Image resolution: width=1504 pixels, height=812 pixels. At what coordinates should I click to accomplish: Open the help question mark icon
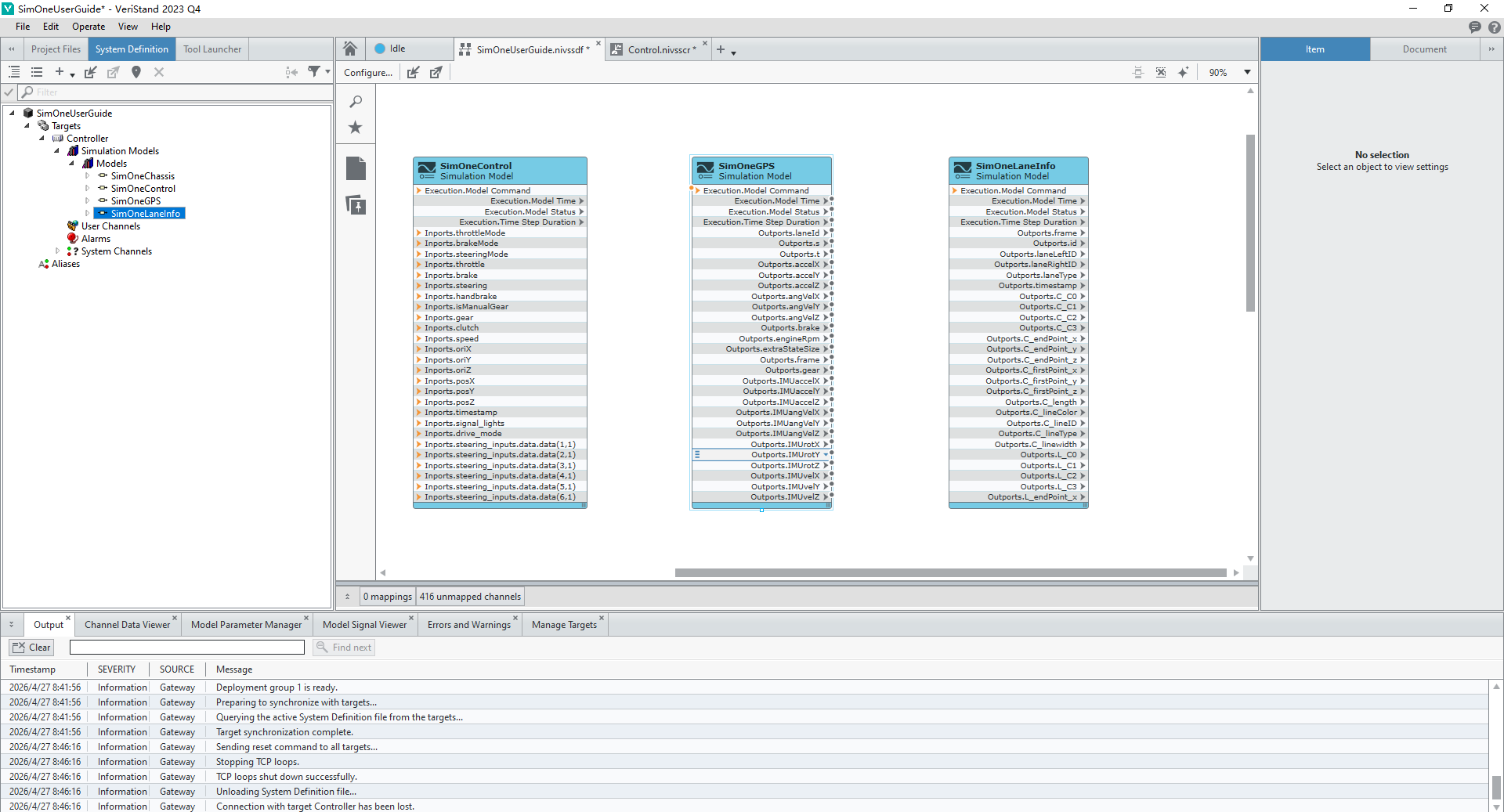1495,27
